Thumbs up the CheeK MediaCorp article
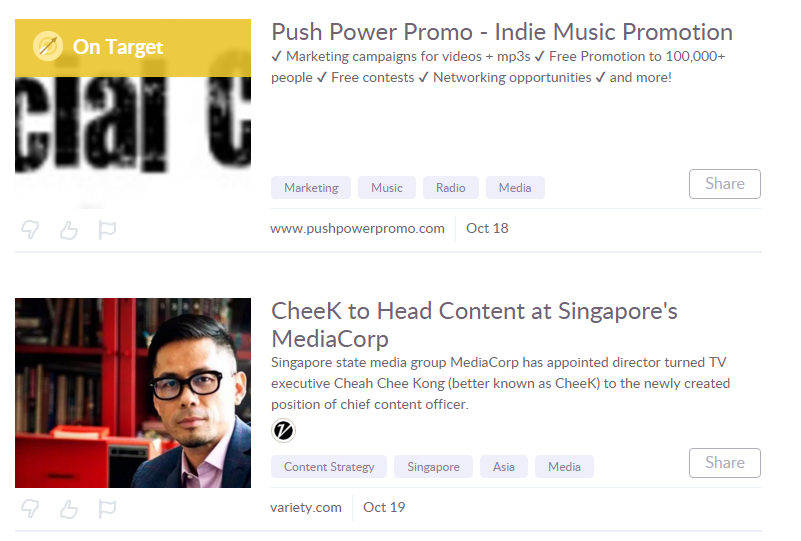Screen dimensions: 801x541 click(x=68, y=509)
